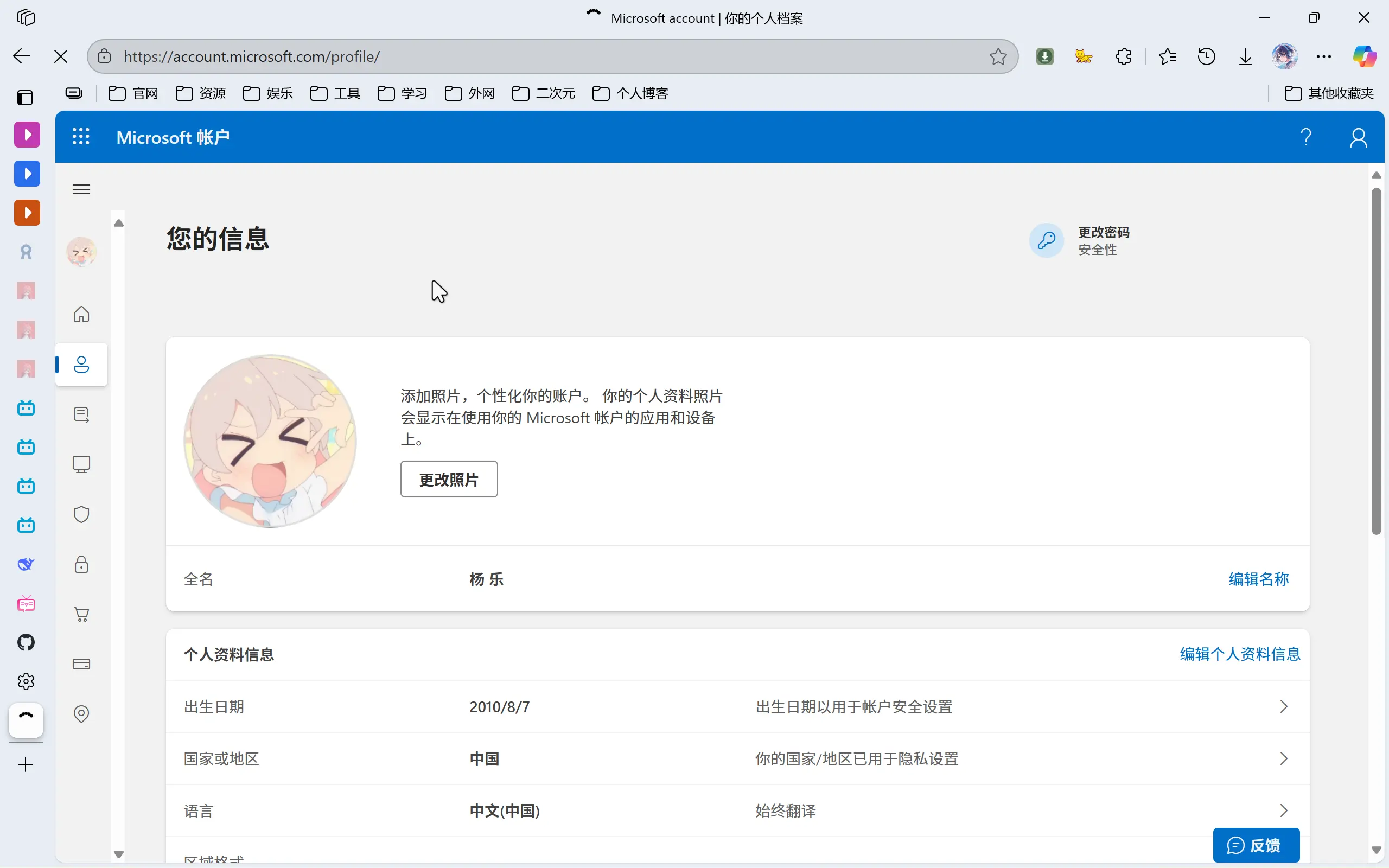Open the Devices monitor icon in sidebar
This screenshot has width=1389, height=868.
81,464
